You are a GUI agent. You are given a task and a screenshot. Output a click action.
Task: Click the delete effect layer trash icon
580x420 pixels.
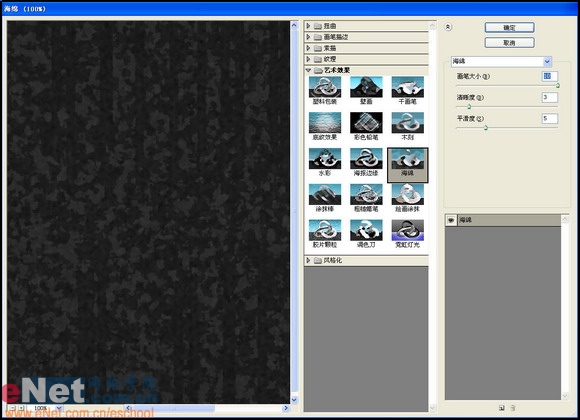click(513, 408)
